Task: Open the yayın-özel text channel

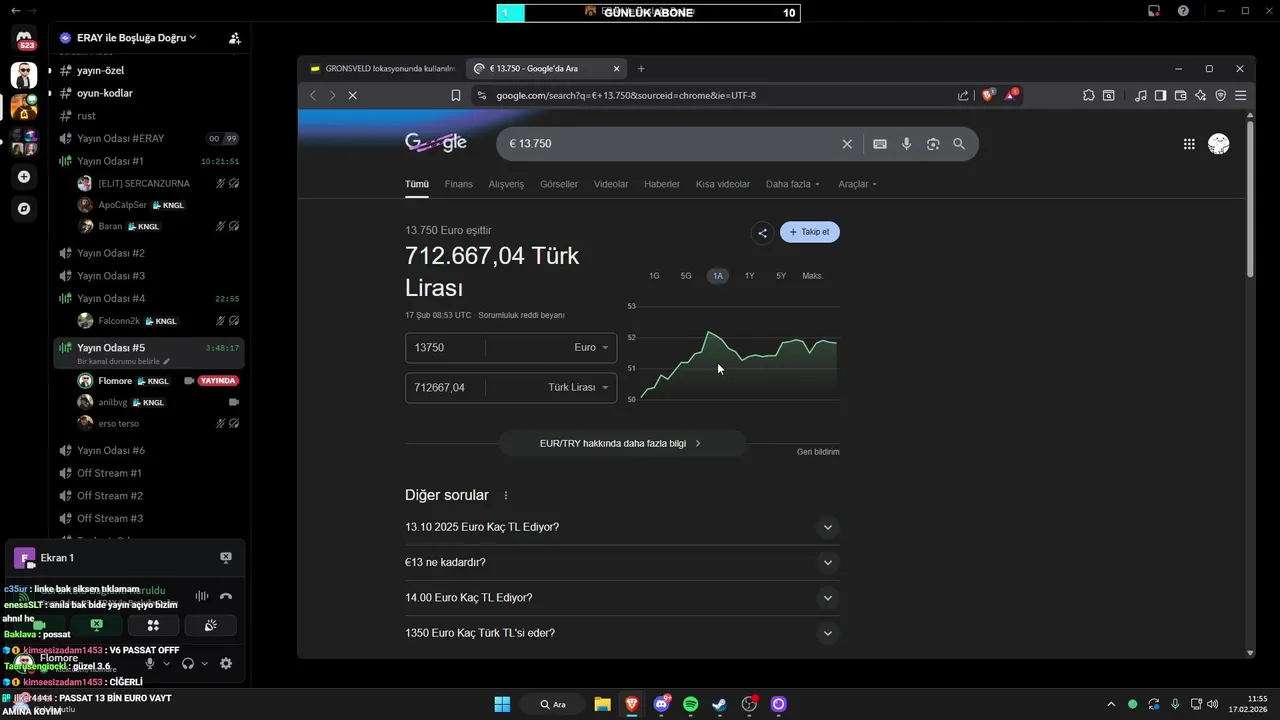Action: pos(149,70)
